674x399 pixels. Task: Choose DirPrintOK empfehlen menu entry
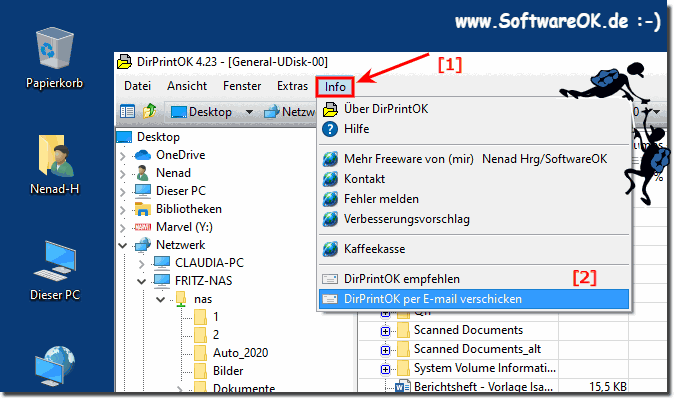(x=474, y=279)
